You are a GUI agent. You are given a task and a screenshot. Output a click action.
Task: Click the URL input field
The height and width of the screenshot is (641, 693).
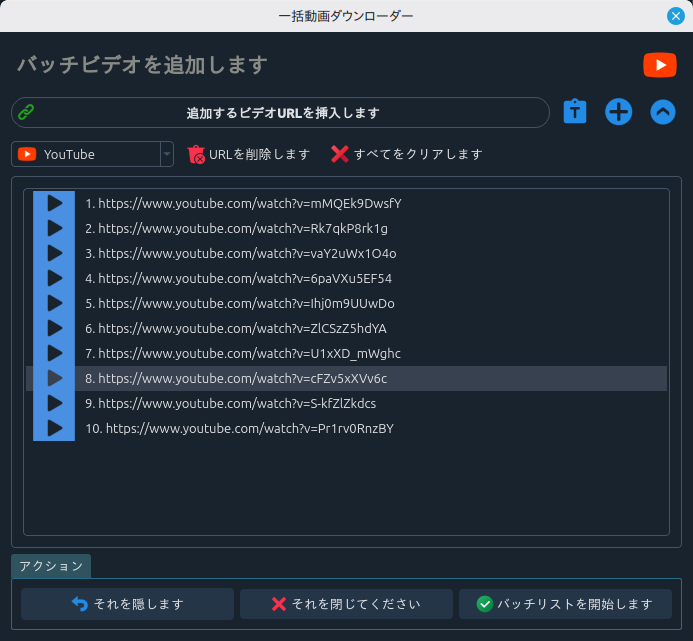point(282,113)
